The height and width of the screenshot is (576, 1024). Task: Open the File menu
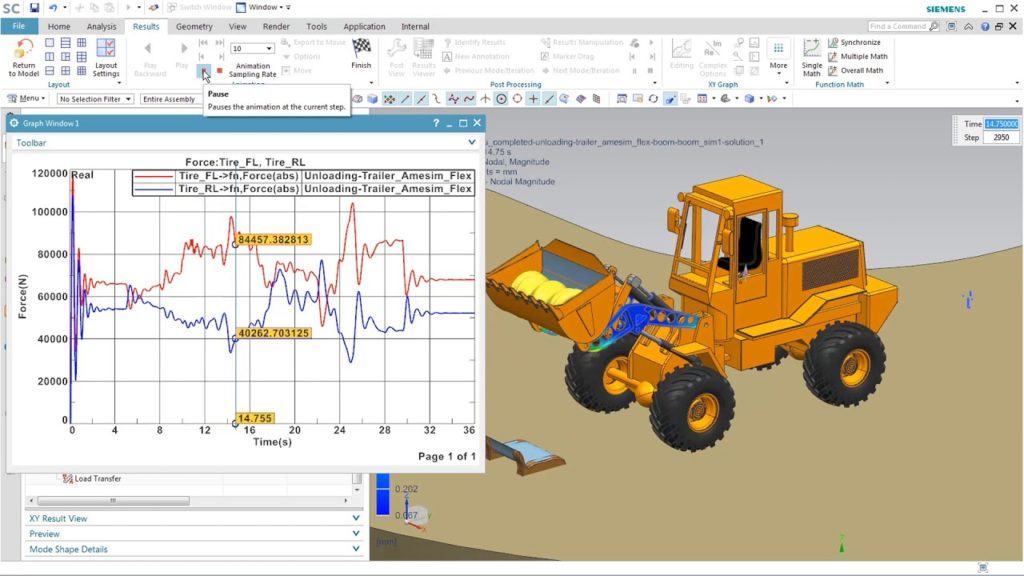(19, 27)
